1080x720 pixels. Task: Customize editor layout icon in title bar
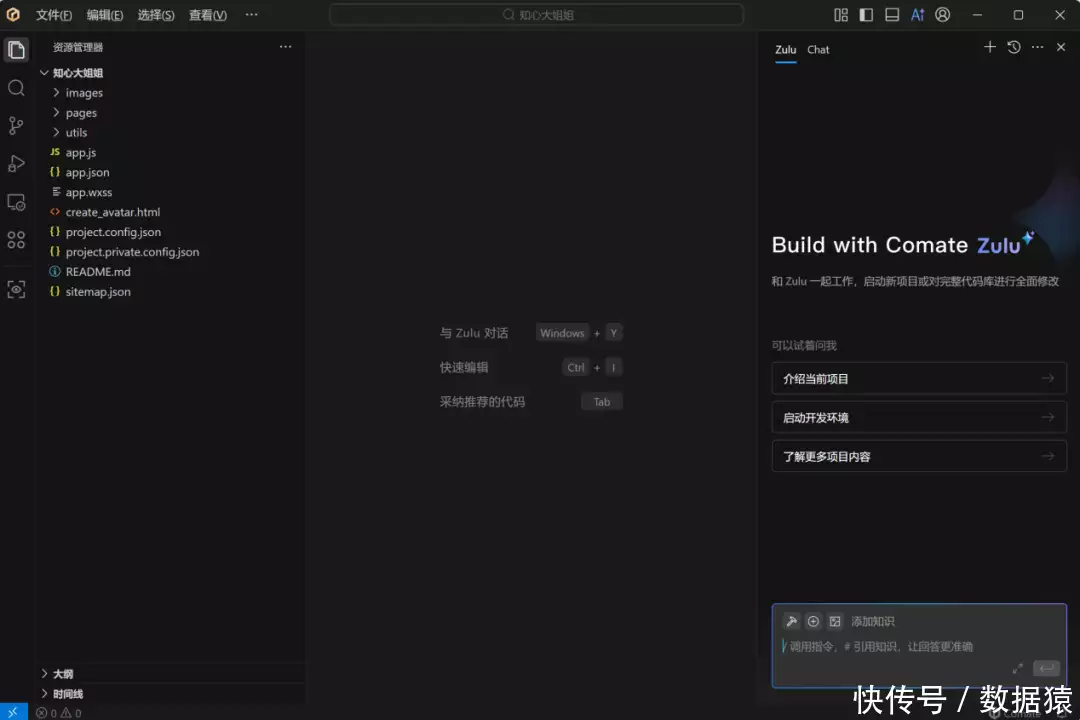click(841, 14)
